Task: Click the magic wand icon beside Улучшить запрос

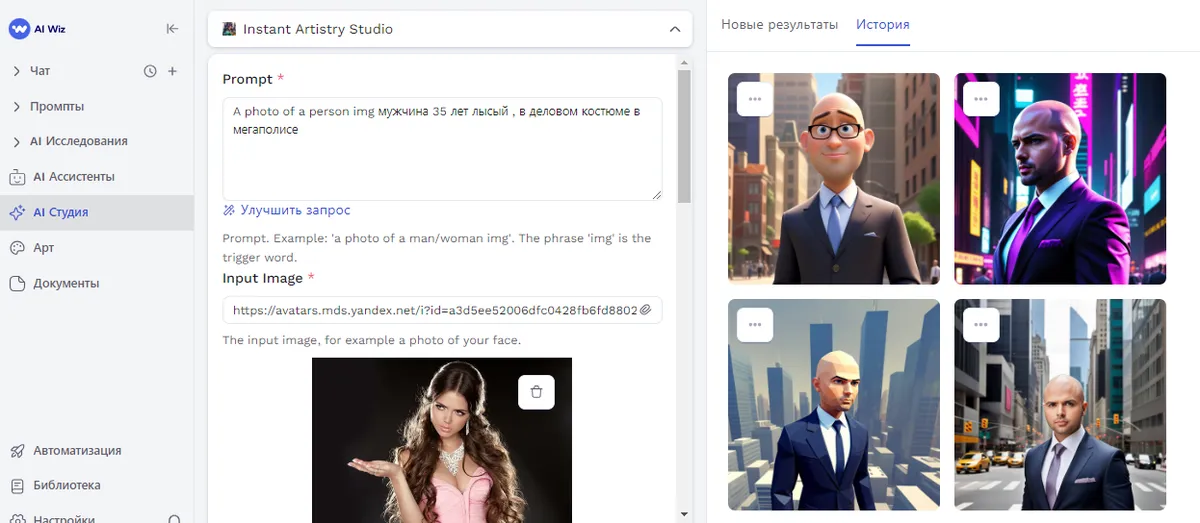Action: click(229, 210)
